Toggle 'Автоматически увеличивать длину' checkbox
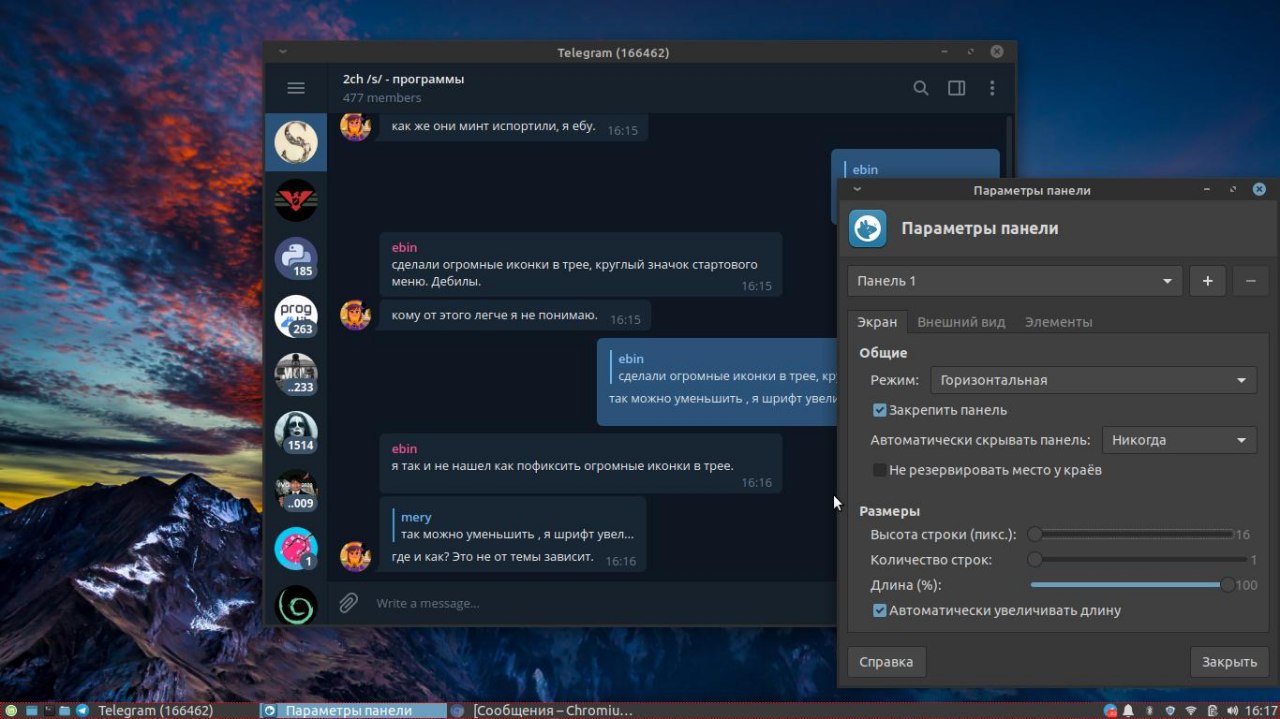1280x719 pixels. click(880, 610)
